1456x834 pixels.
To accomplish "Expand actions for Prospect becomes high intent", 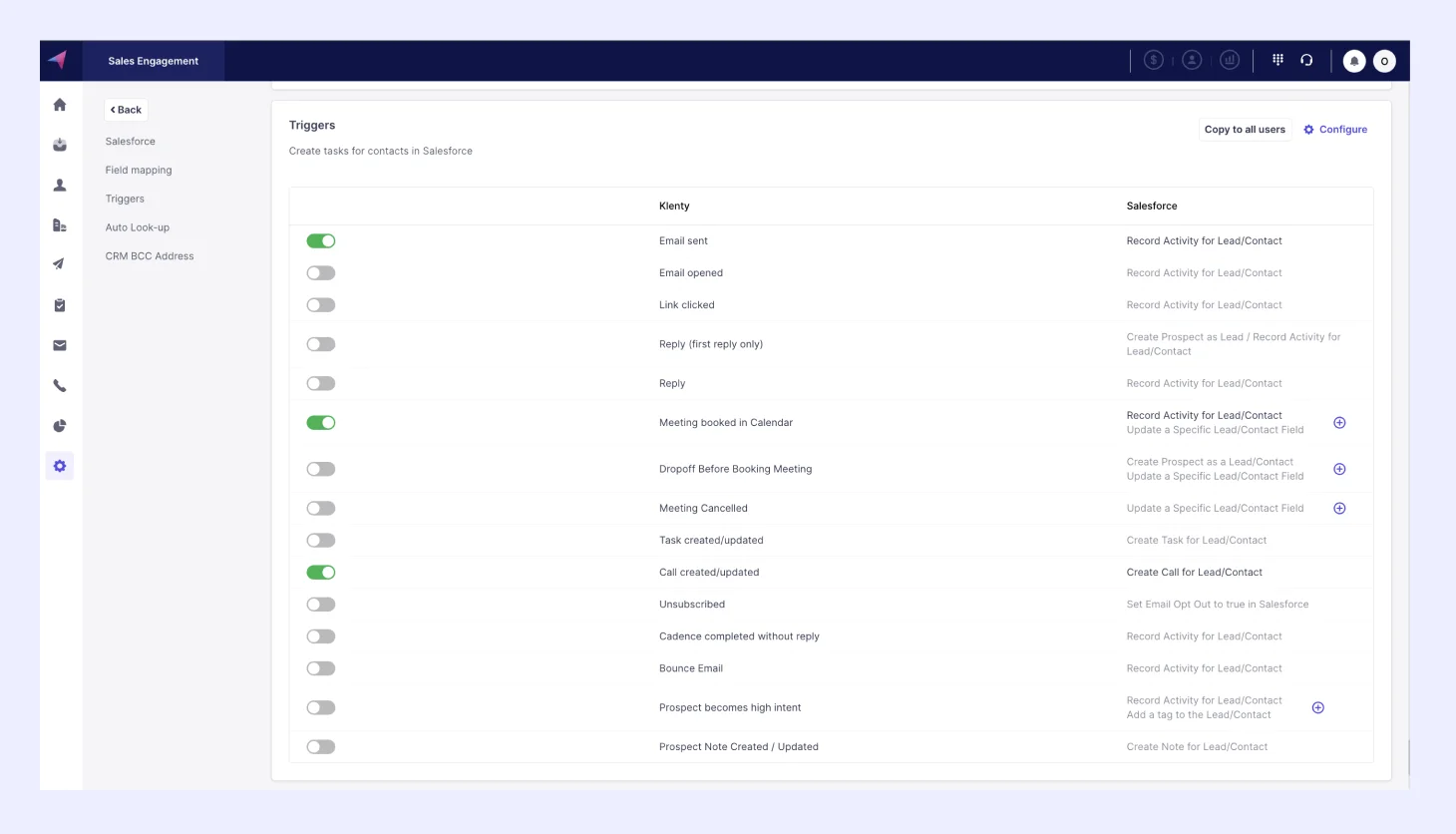I will (x=1317, y=706).
